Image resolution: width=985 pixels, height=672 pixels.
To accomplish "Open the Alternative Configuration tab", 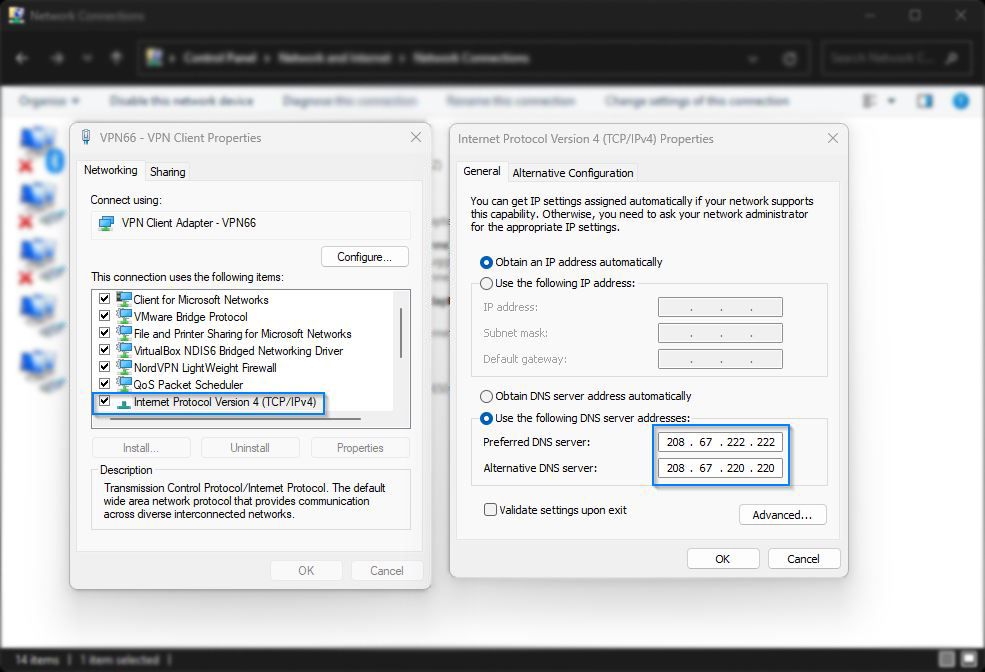I will pyautogui.click(x=572, y=172).
